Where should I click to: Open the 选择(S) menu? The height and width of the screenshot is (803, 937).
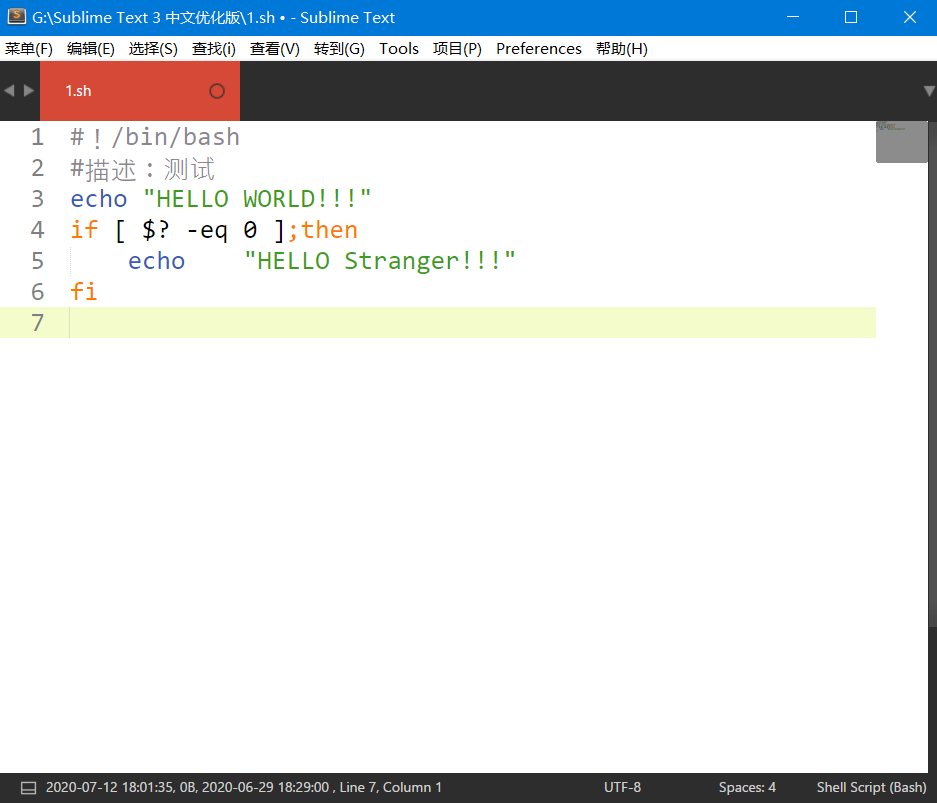(x=153, y=48)
